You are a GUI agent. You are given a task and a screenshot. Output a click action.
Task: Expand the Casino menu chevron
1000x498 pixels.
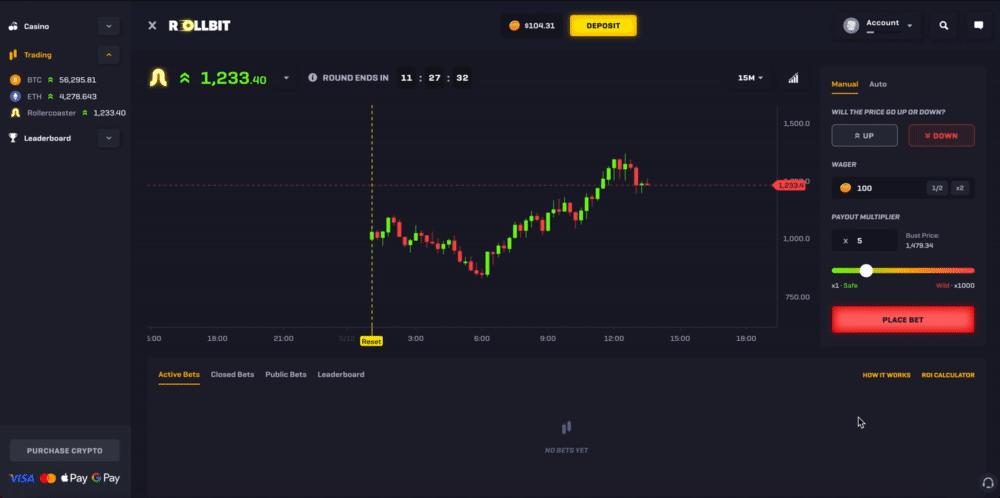point(108,27)
